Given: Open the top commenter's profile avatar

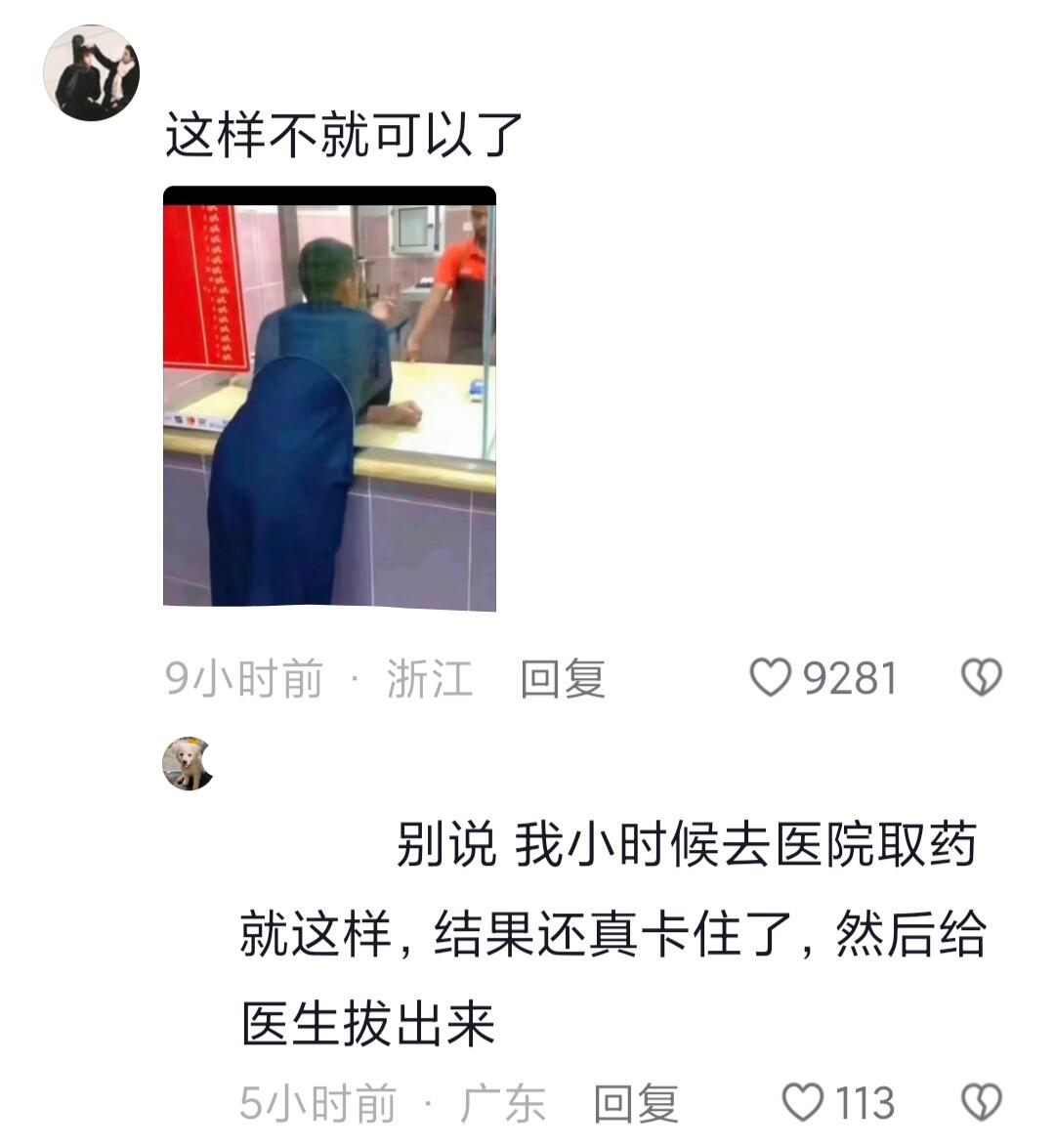Looking at the screenshot, I should [x=91, y=72].
